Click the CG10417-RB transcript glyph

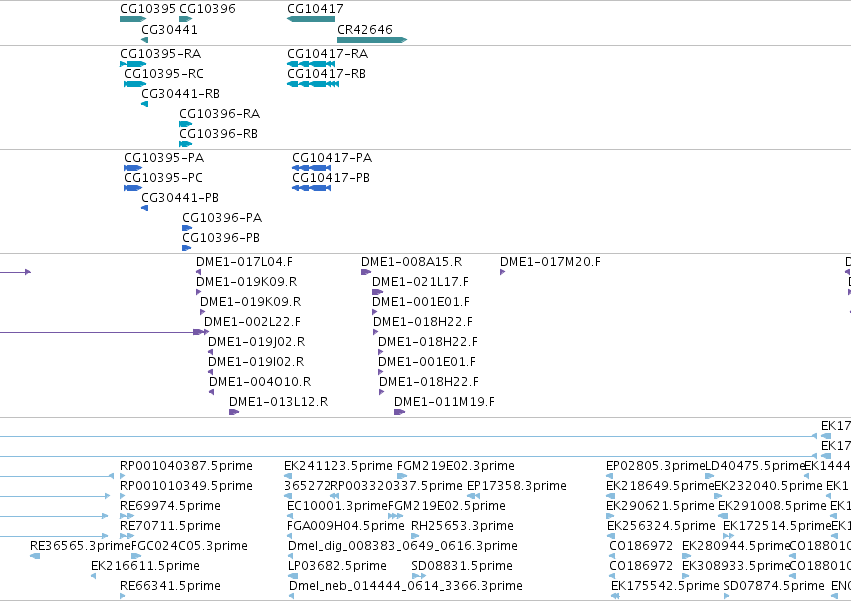313,84
